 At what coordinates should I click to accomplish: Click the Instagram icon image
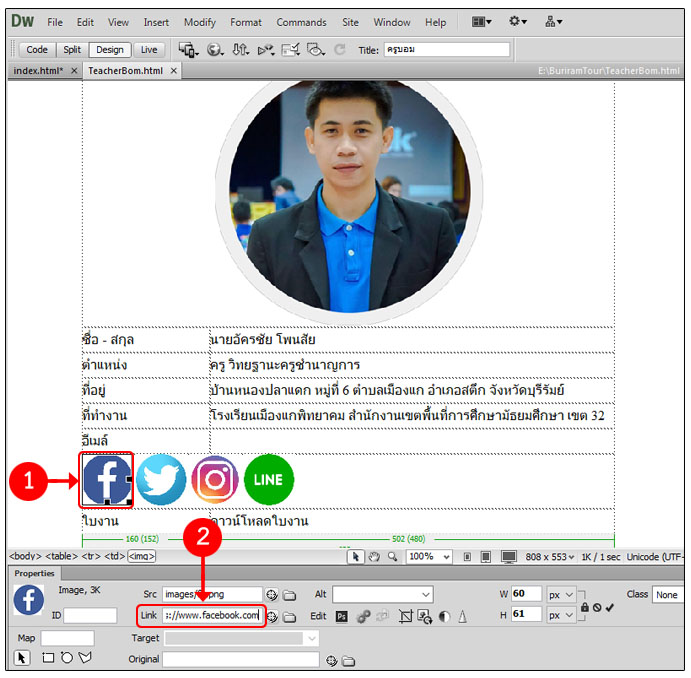215,479
